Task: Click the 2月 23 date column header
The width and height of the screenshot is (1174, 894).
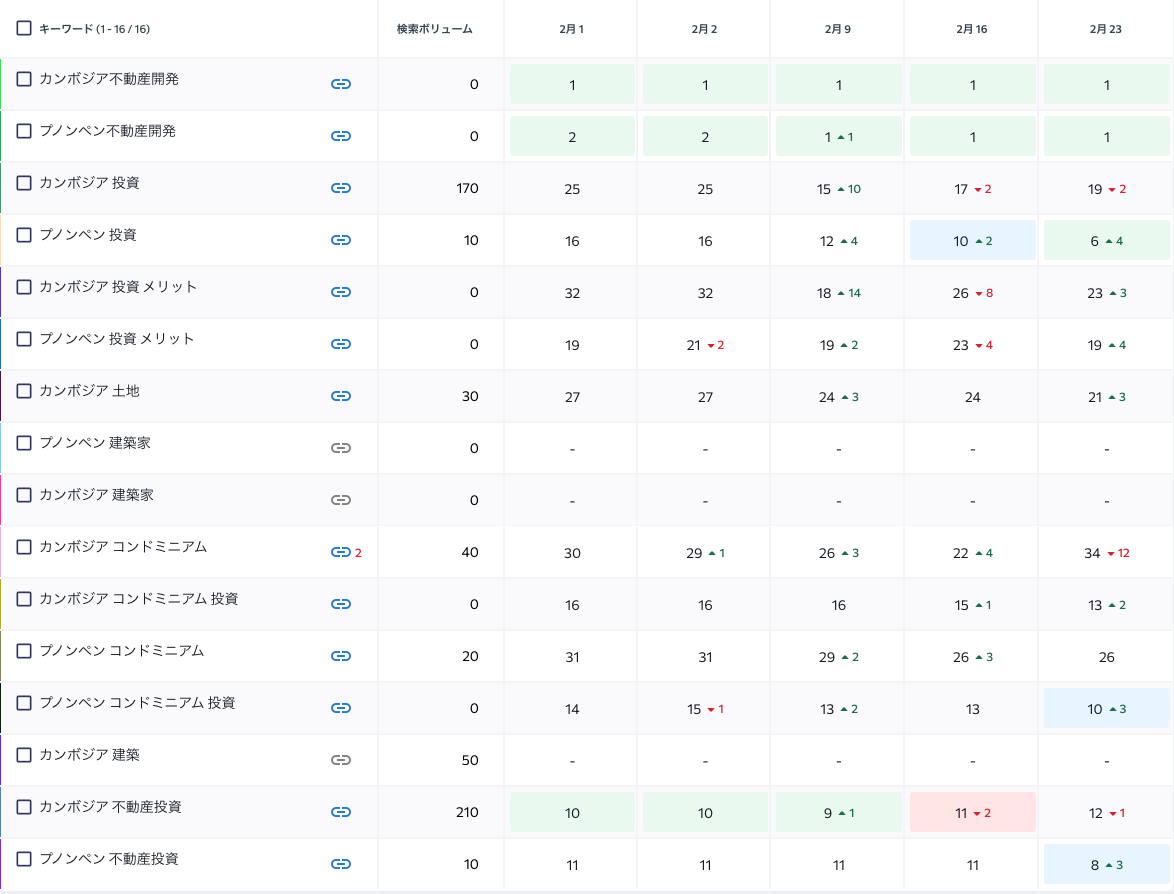Action: pyautogui.click(x=1105, y=29)
